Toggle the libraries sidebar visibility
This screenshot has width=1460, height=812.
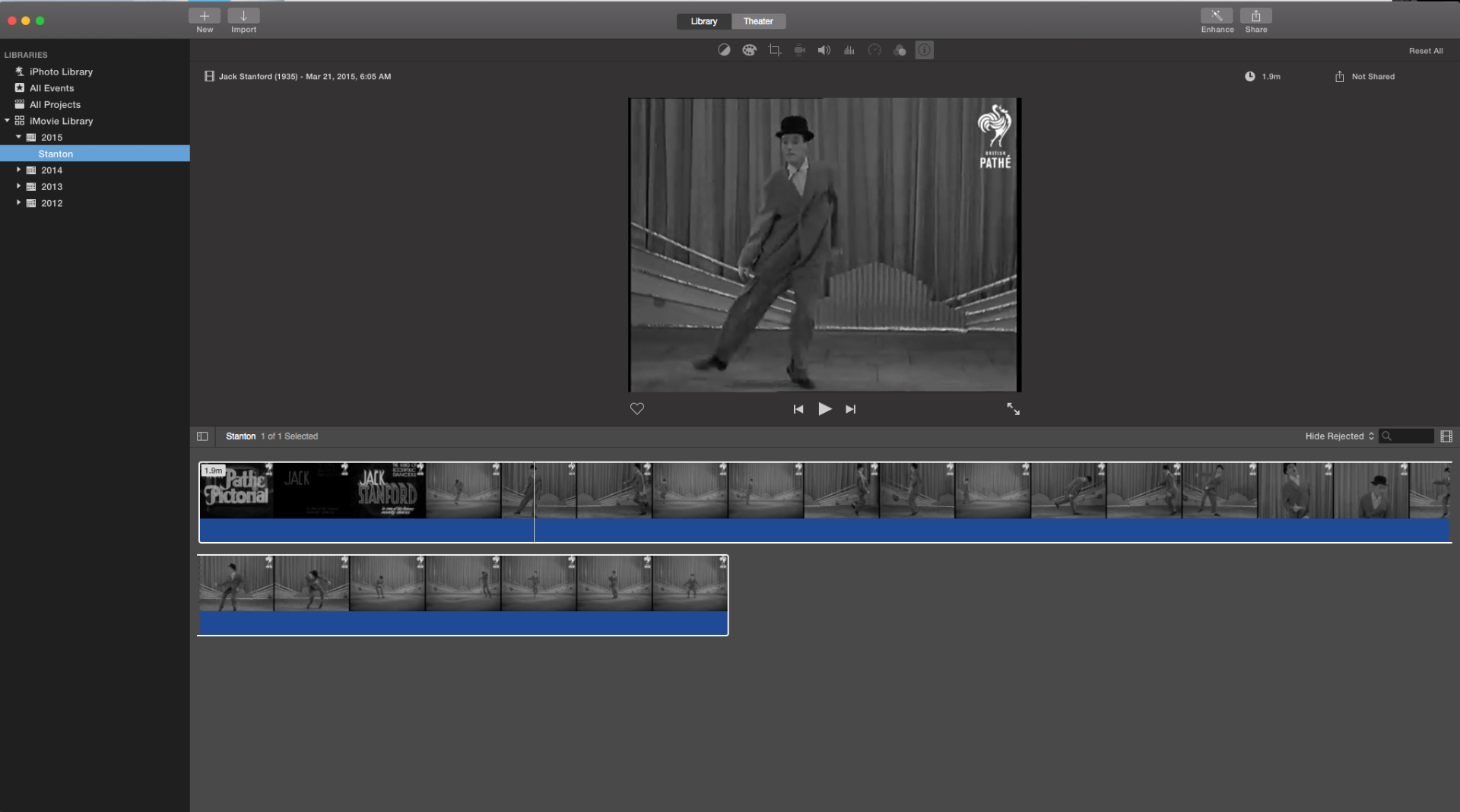click(x=202, y=436)
